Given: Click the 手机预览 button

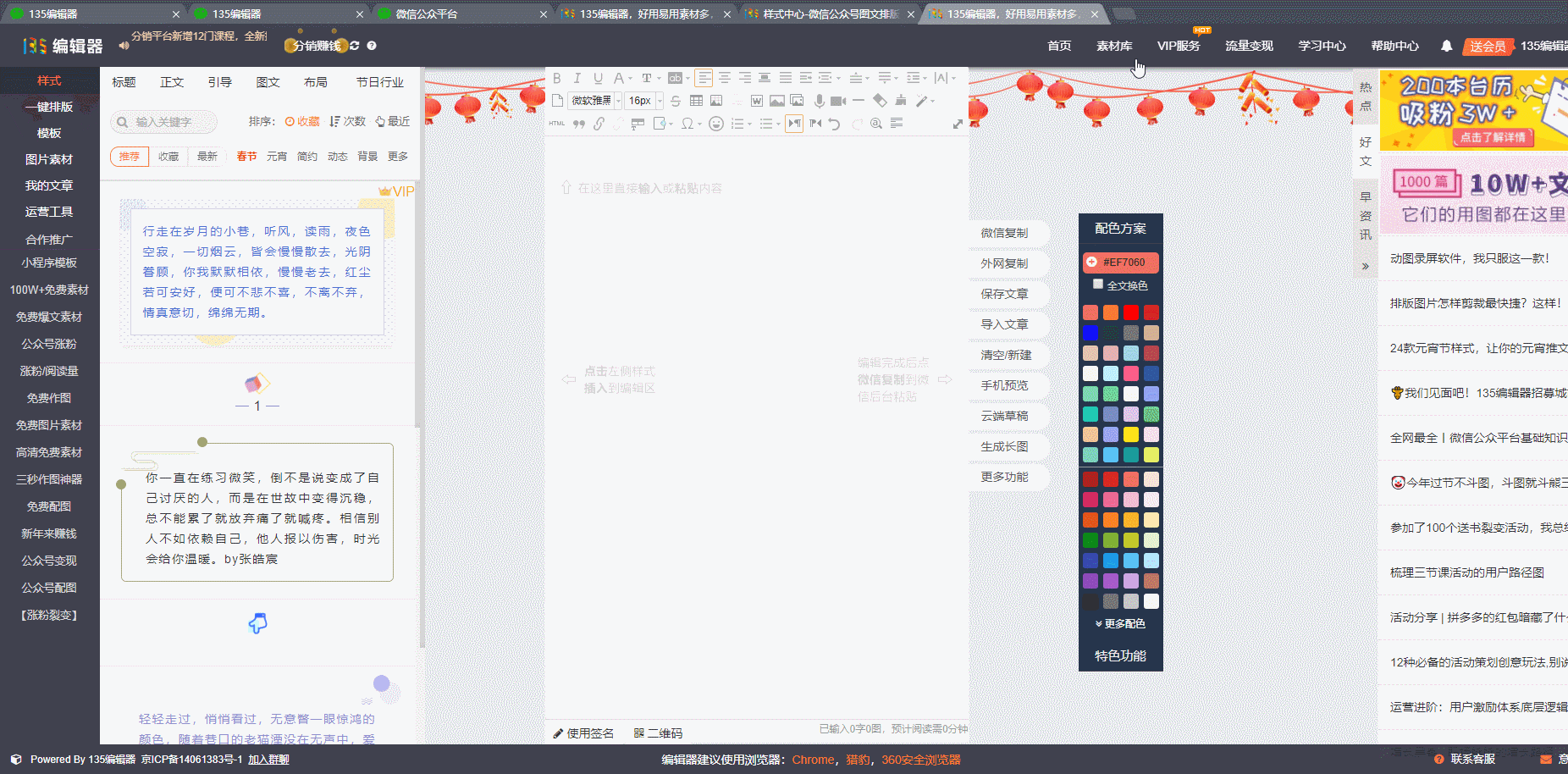Looking at the screenshot, I should [x=1004, y=385].
